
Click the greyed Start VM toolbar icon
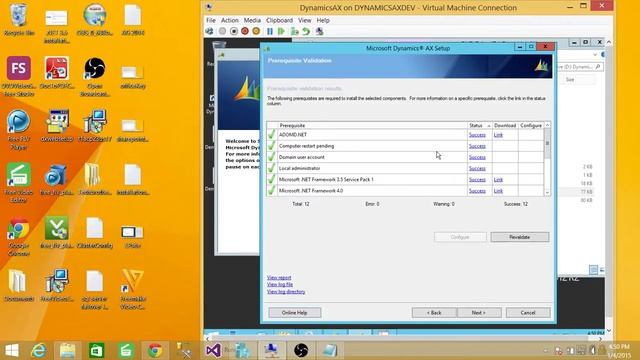(x=222, y=31)
